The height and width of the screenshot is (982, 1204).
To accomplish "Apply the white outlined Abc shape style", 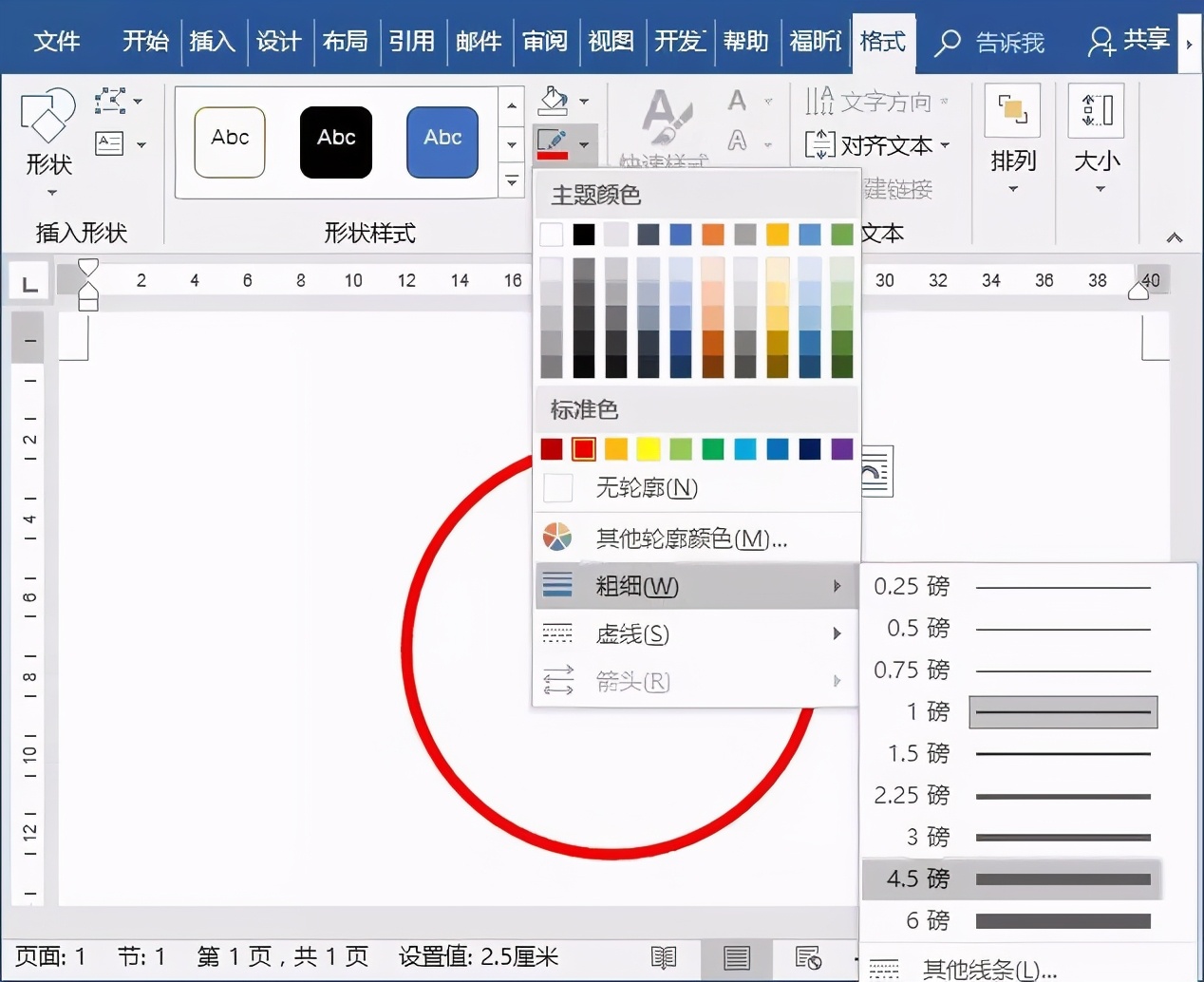I will click(230, 142).
